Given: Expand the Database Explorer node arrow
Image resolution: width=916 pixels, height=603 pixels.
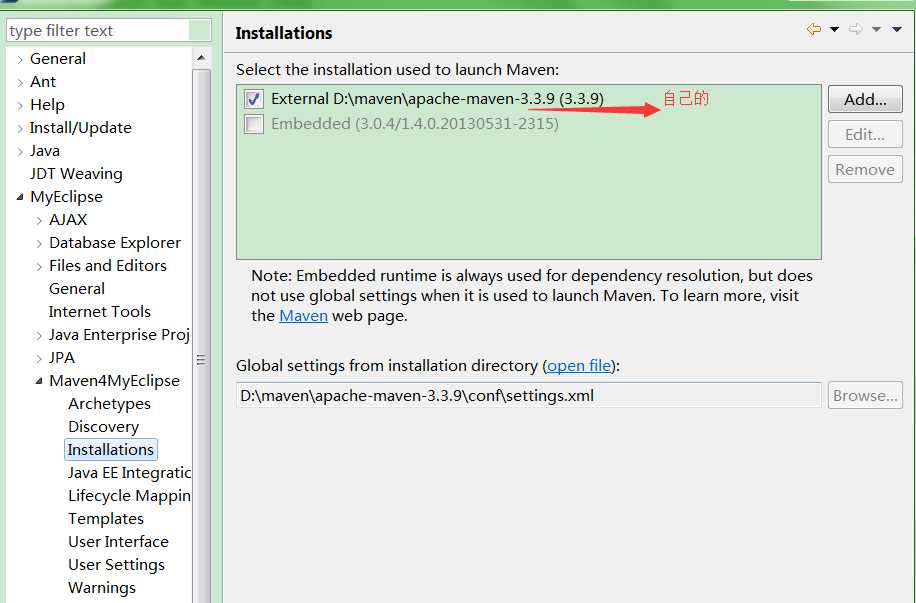Looking at the screenshot, I should [x=39, y=243].
